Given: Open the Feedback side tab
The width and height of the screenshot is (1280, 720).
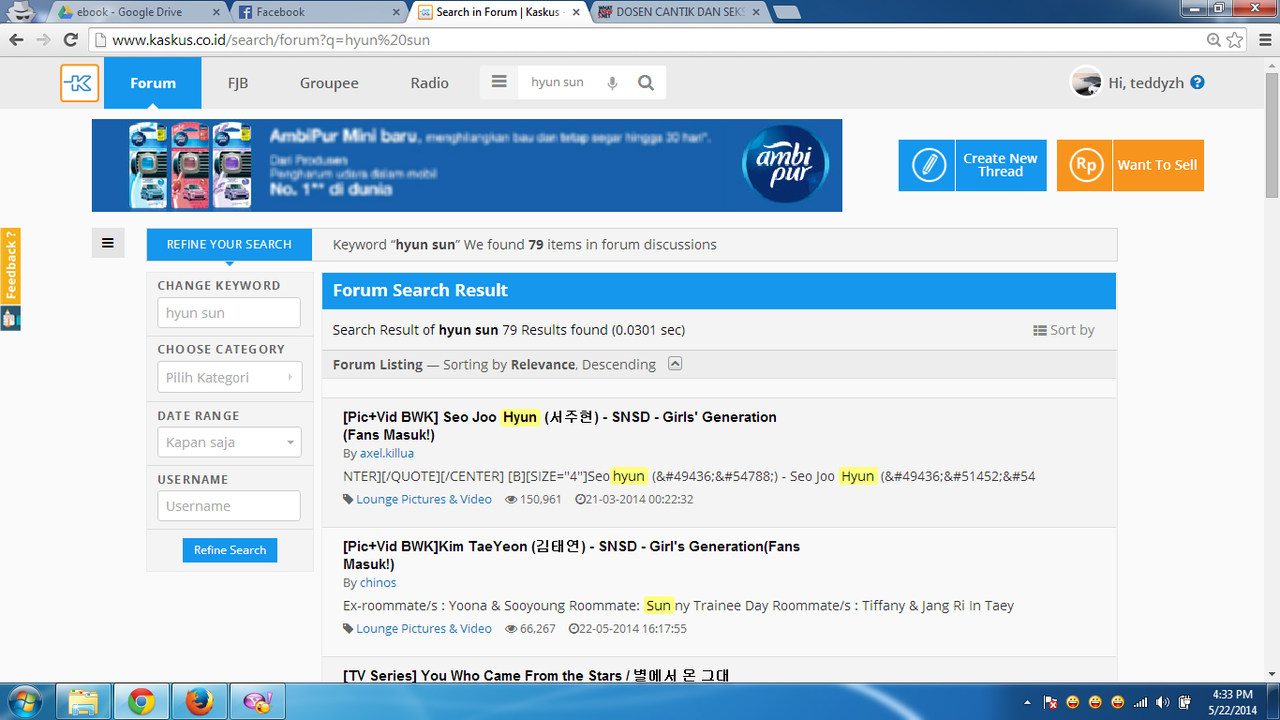Looking at the screenshot, I should pos(10,266).
